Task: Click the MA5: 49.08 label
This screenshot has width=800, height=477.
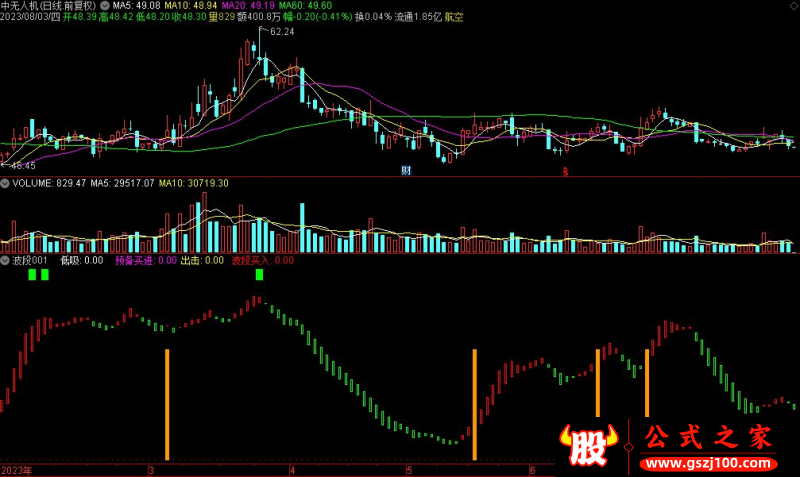Action: tap(136, 6)
